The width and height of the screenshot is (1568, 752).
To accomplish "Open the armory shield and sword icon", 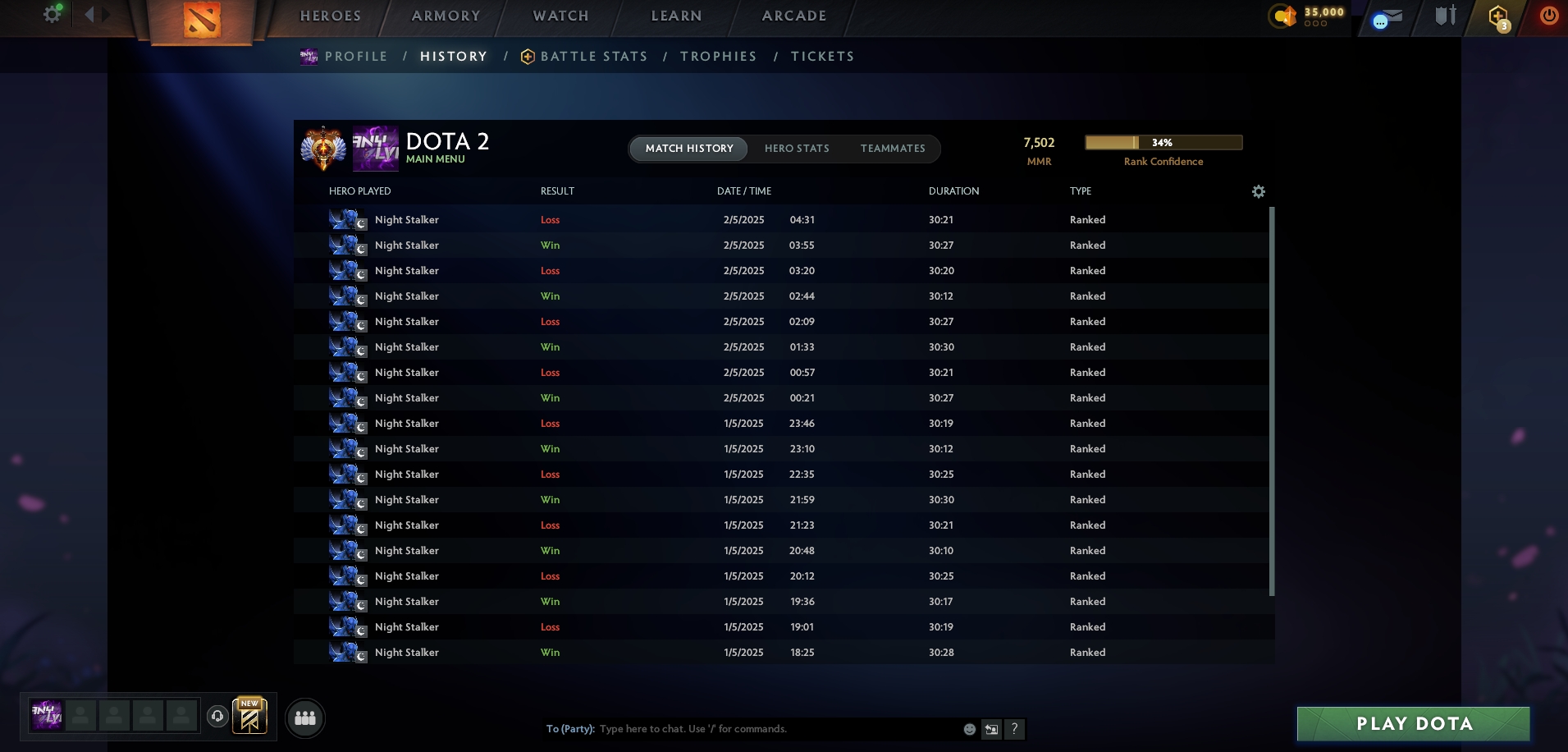I will (1446, 16).
